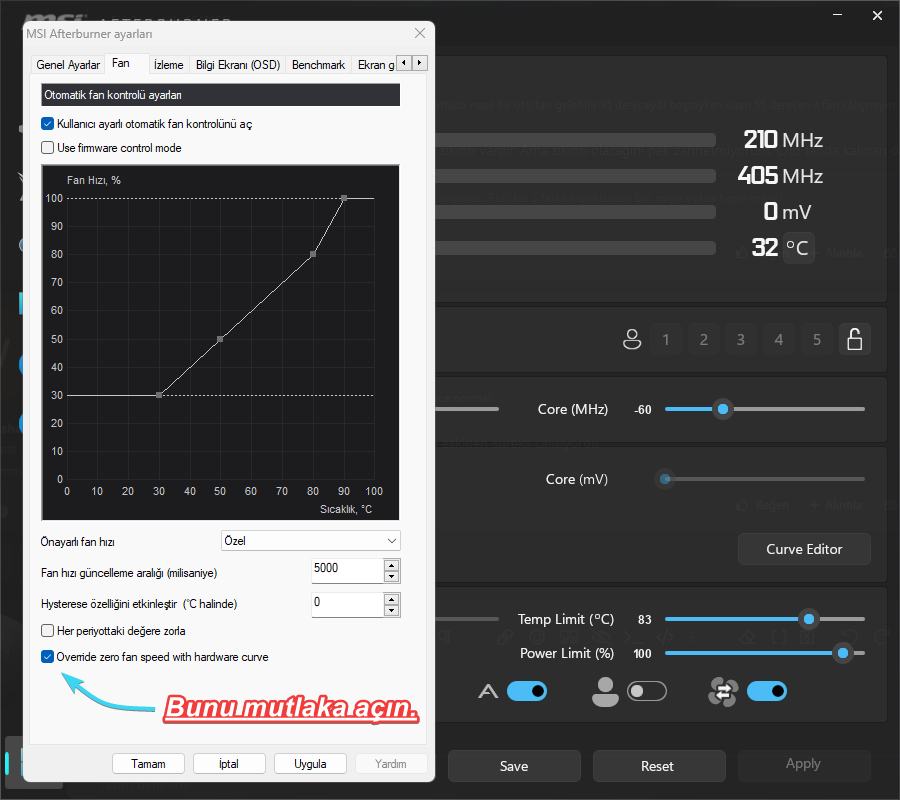Image resolution: width=900 pixels, height=800 pixels.
Task: Switch to the İzleme tab
Action: (168, 65)
